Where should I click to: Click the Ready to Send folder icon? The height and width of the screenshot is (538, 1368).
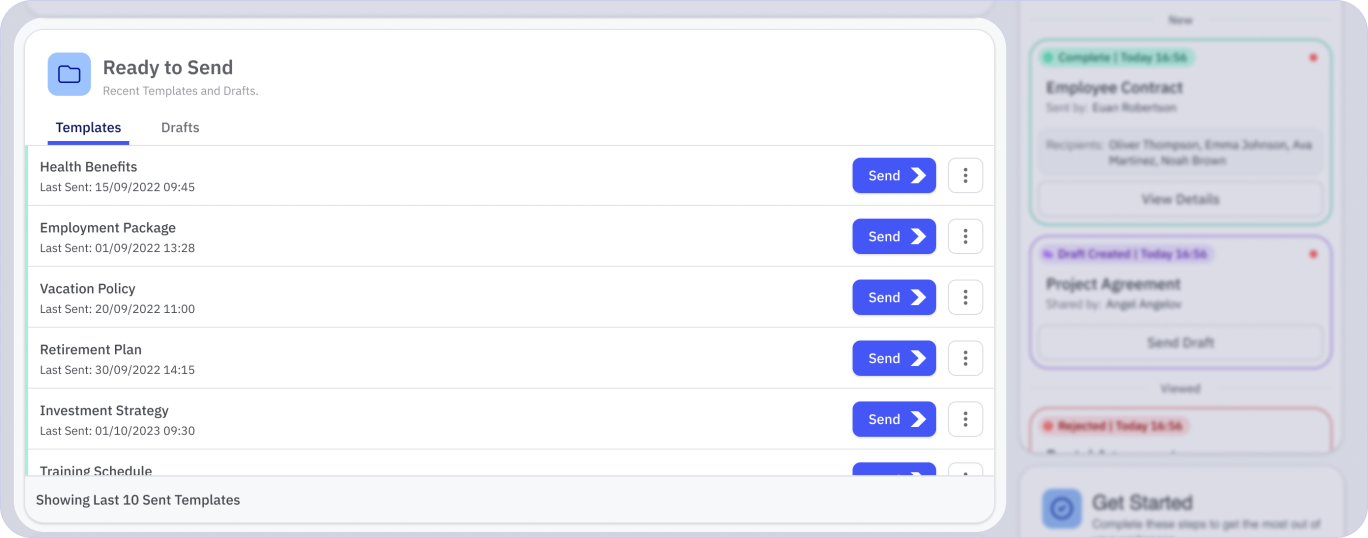[69, 75]
